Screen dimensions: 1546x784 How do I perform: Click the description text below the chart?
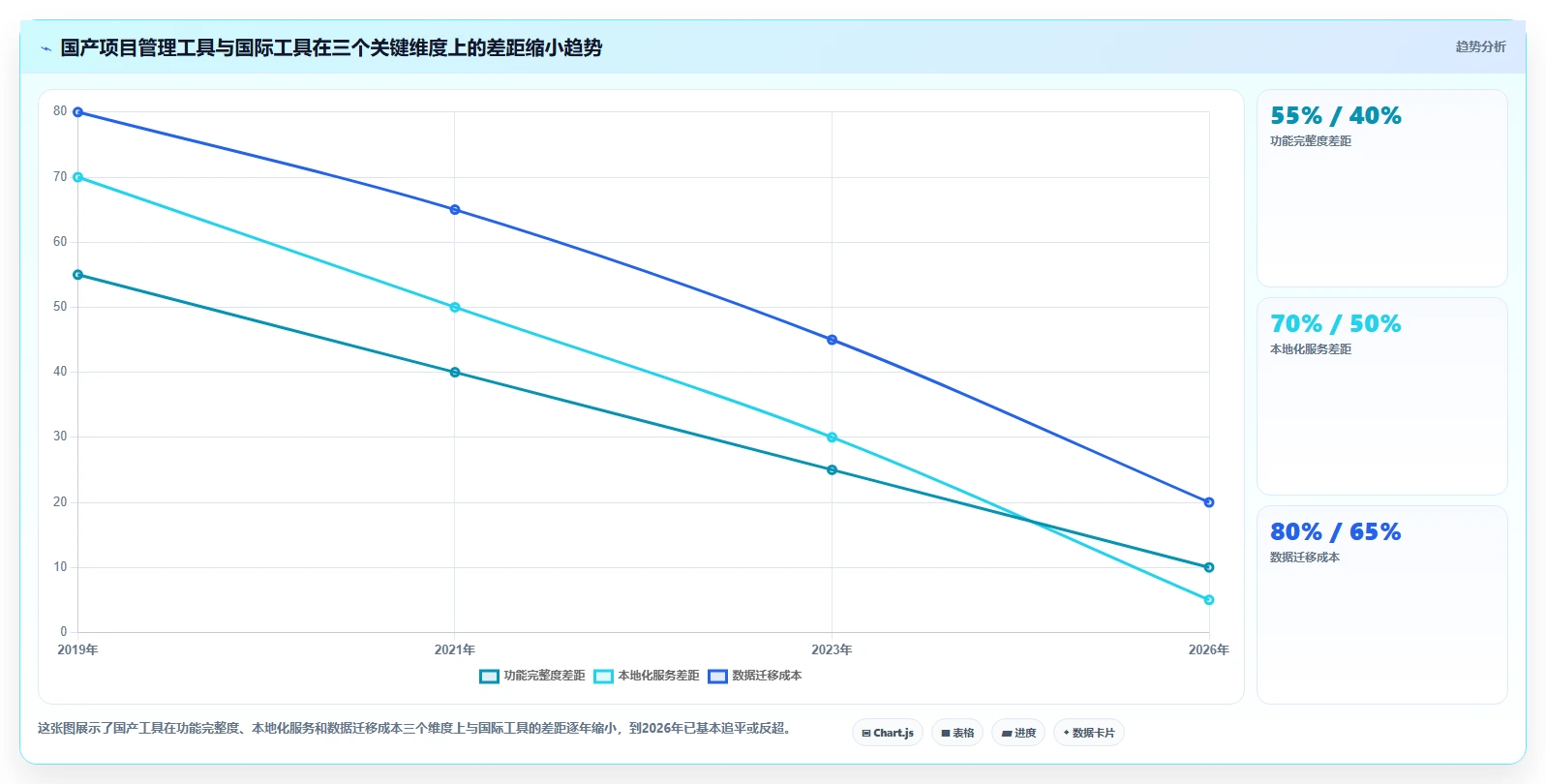pyautogui.click(x=416, y=728)
